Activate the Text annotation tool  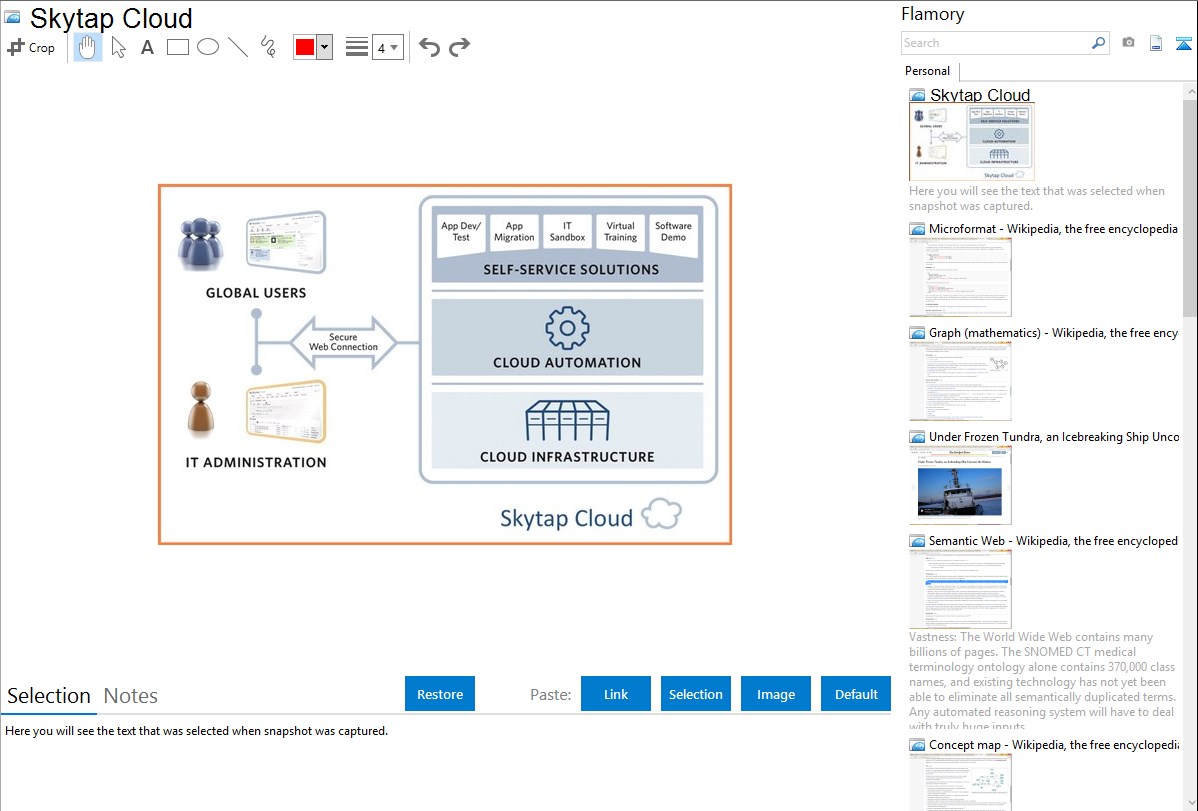pyautogui.click(x=147, y=46)
